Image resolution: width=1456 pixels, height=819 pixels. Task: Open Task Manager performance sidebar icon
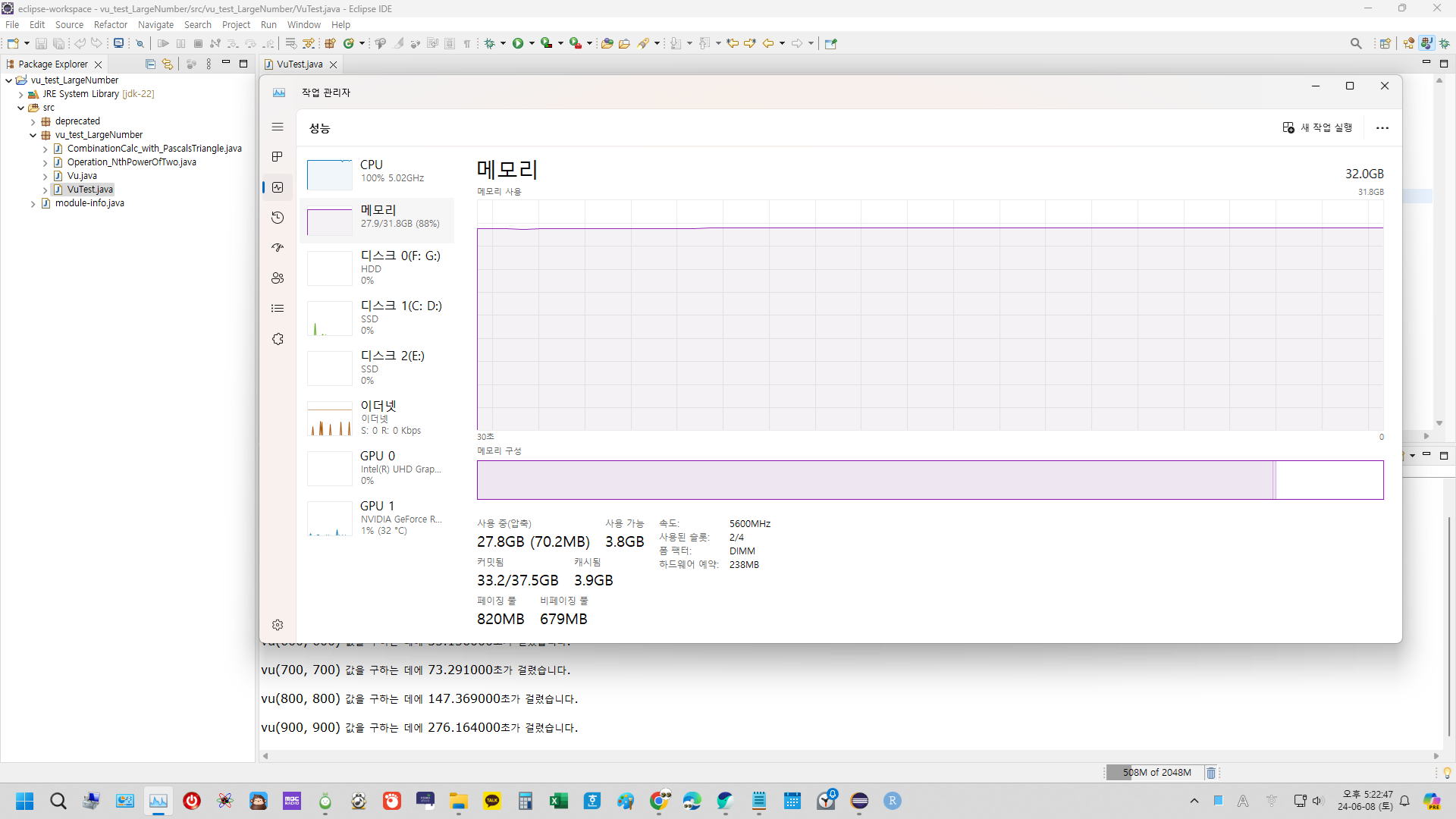278,187
